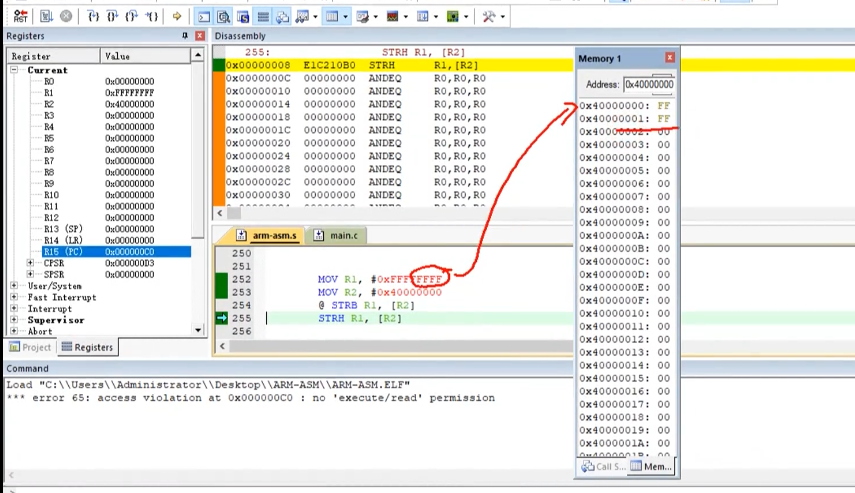Switch to the arm-asm.s editor tab
855x493 pixels.
[267, 236]
